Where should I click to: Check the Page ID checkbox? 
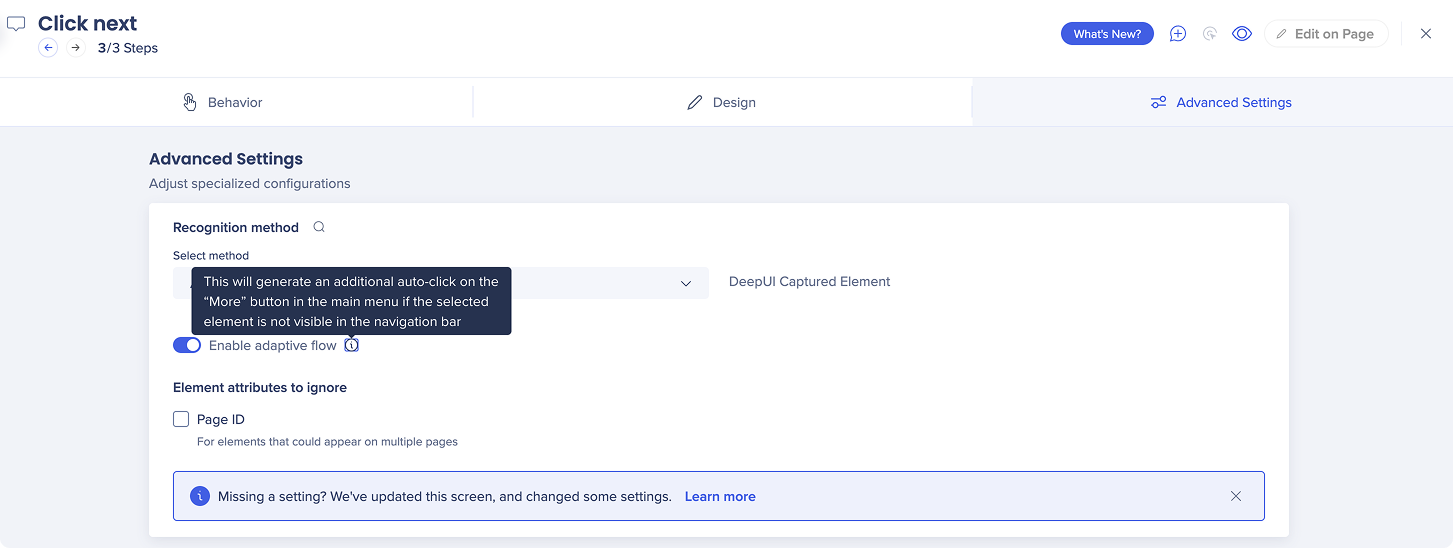[x=181, y=419]
